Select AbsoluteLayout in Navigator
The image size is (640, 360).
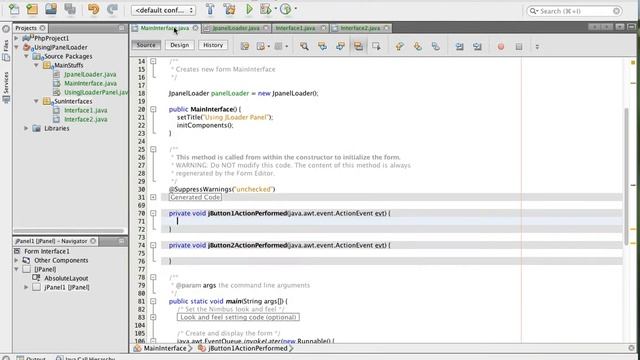coord(66,278)
